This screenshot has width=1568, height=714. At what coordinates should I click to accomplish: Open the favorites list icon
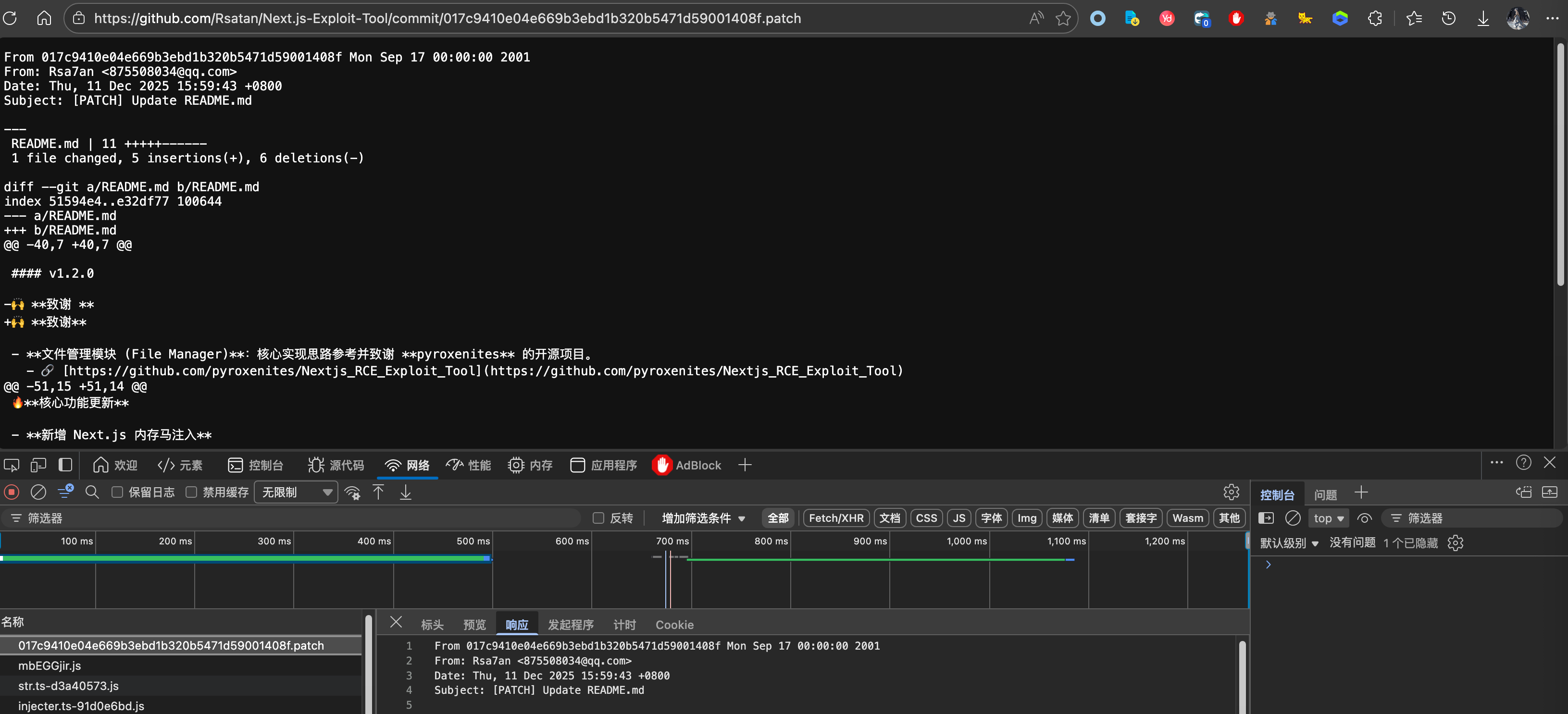coord(1414,18)
